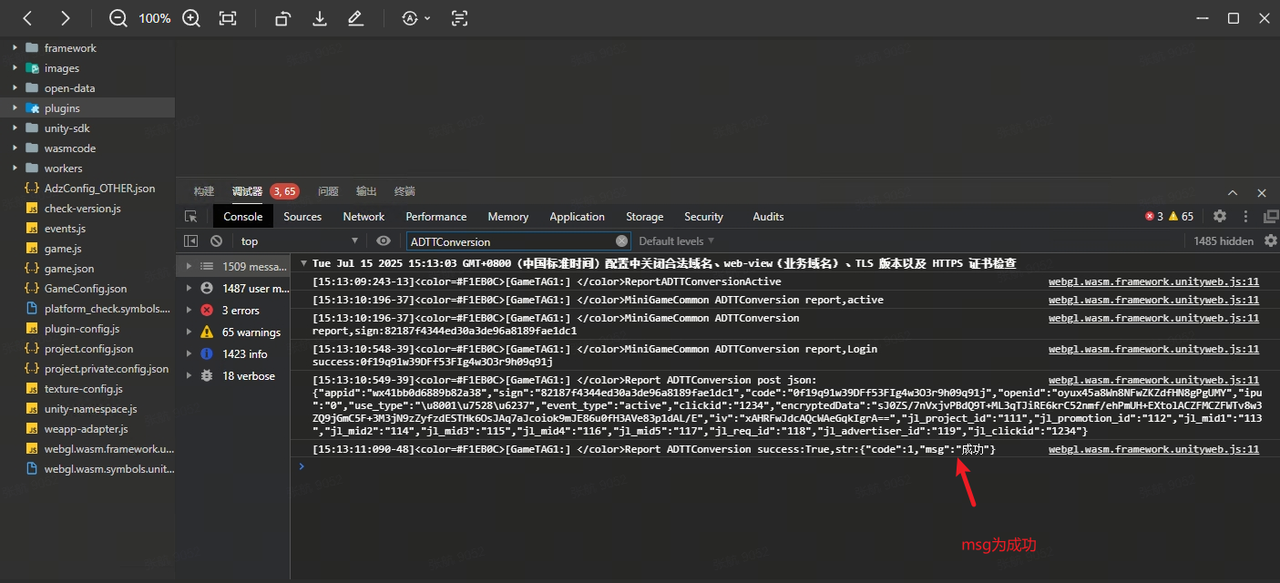Switch to the Console tab
1280x583 pixels.
pos(243,216)
